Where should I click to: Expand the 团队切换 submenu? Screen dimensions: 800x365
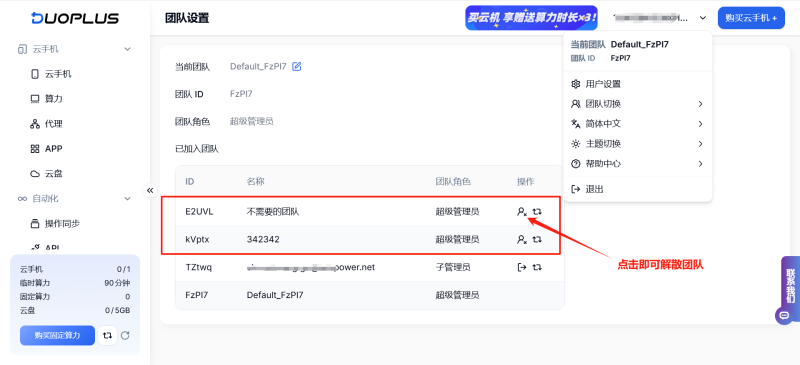(637, 104)
